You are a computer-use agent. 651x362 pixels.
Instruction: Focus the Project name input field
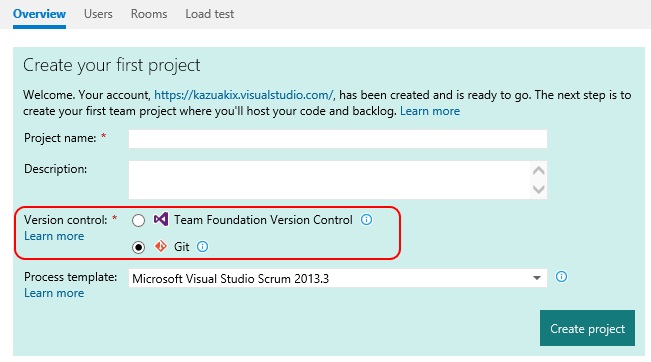tap(338, 139)
